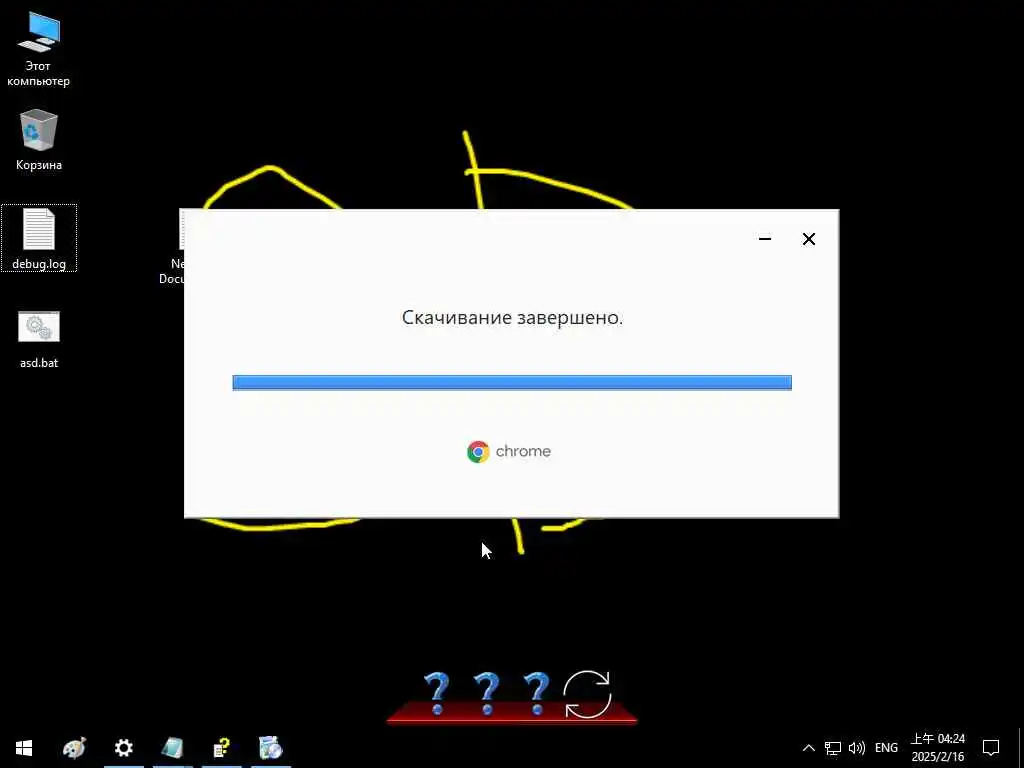Click the white circular refresh arrows icon
This screenshot has width=1024, height=768.
[587, 694]
